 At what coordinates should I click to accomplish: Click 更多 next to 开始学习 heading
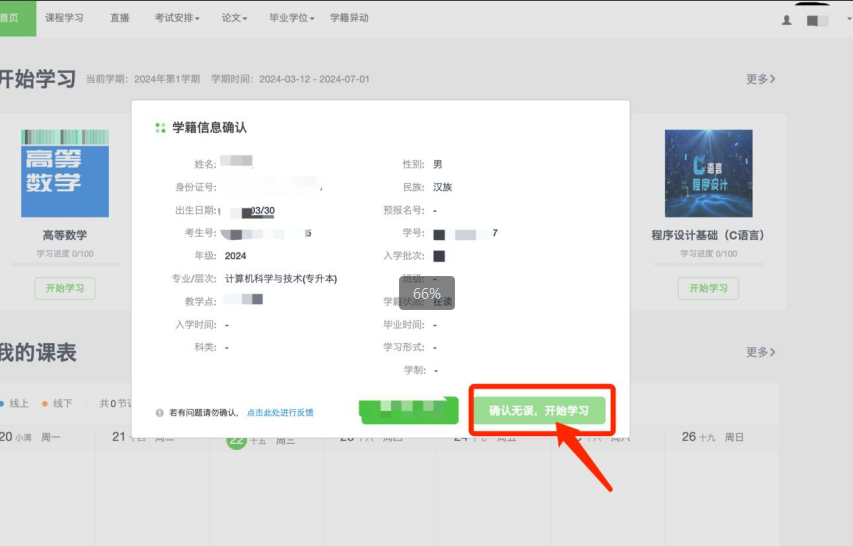[x=760, y=78]
